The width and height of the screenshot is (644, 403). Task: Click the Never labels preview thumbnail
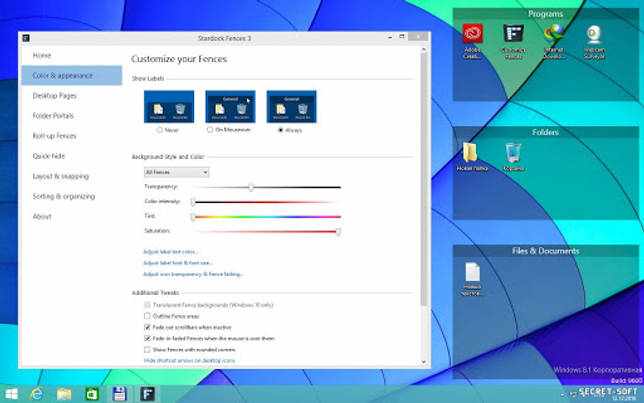coord(169,106)
